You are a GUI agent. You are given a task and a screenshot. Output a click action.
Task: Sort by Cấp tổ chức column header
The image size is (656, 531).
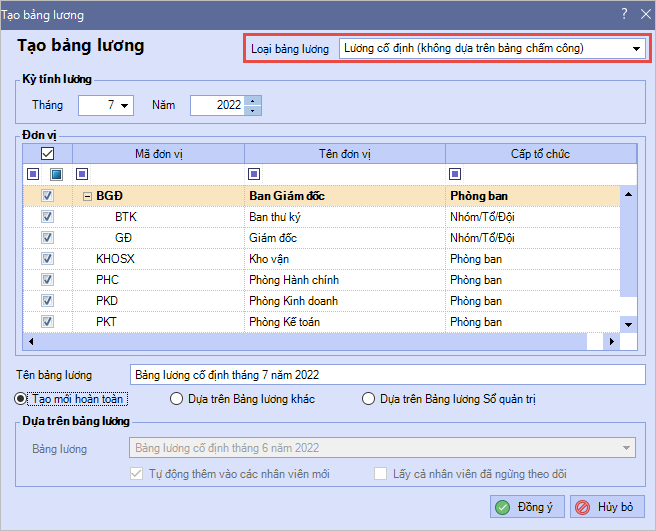(x=541, y=154)
